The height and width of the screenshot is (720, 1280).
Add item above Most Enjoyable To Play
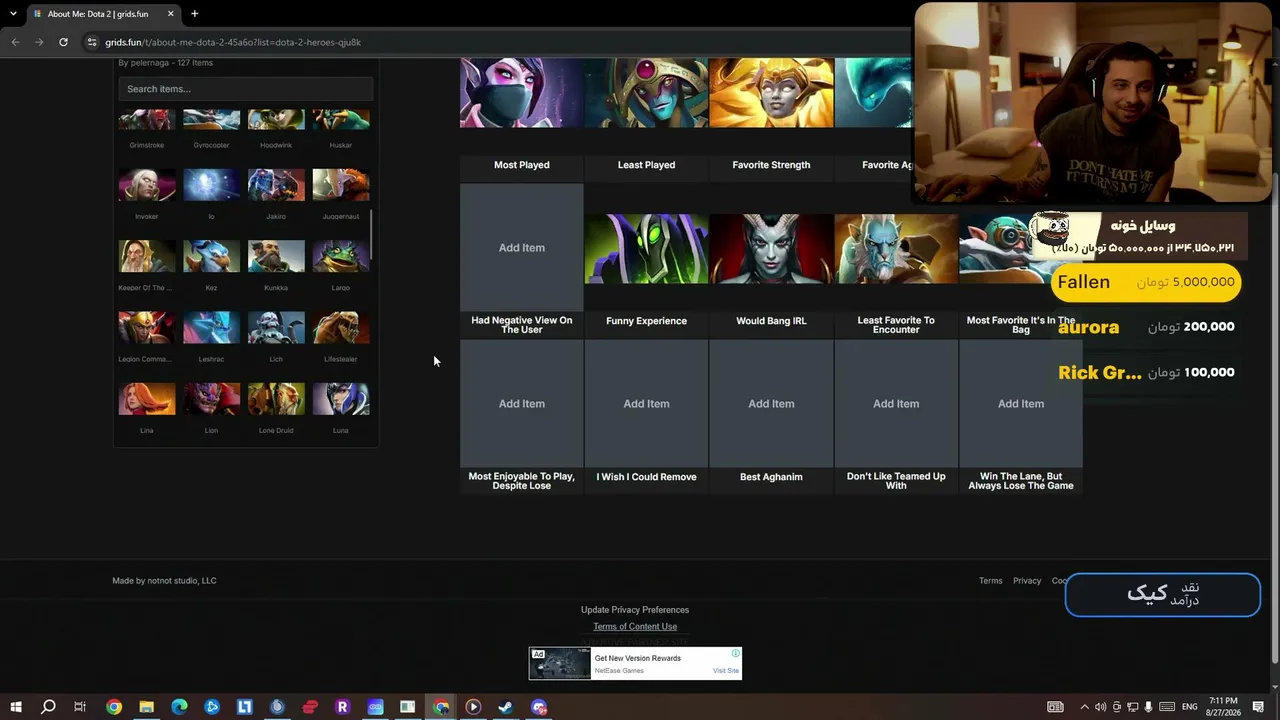tap(522, 404)
